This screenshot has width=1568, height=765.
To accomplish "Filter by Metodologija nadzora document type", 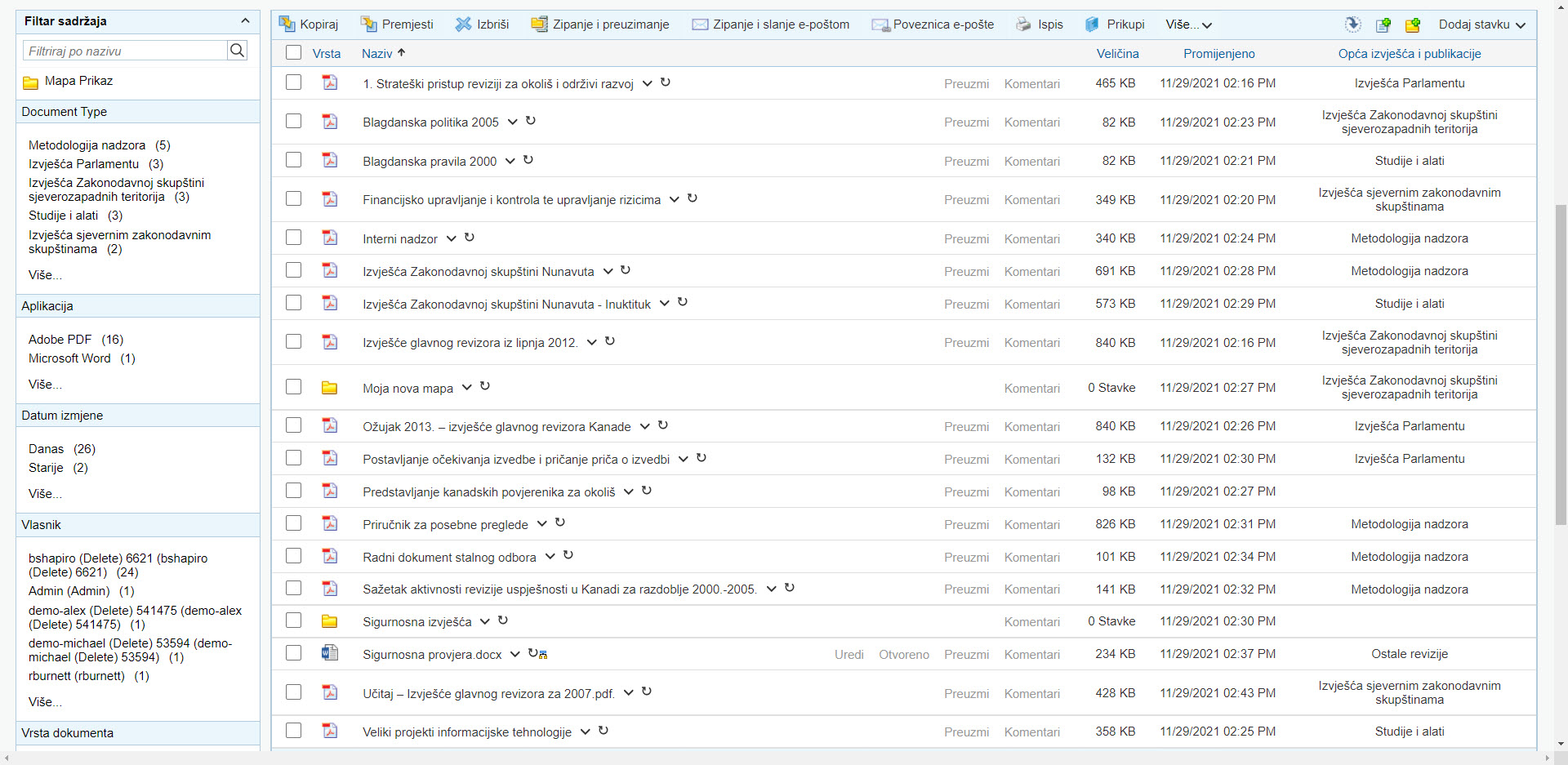I will click(87, 145).
